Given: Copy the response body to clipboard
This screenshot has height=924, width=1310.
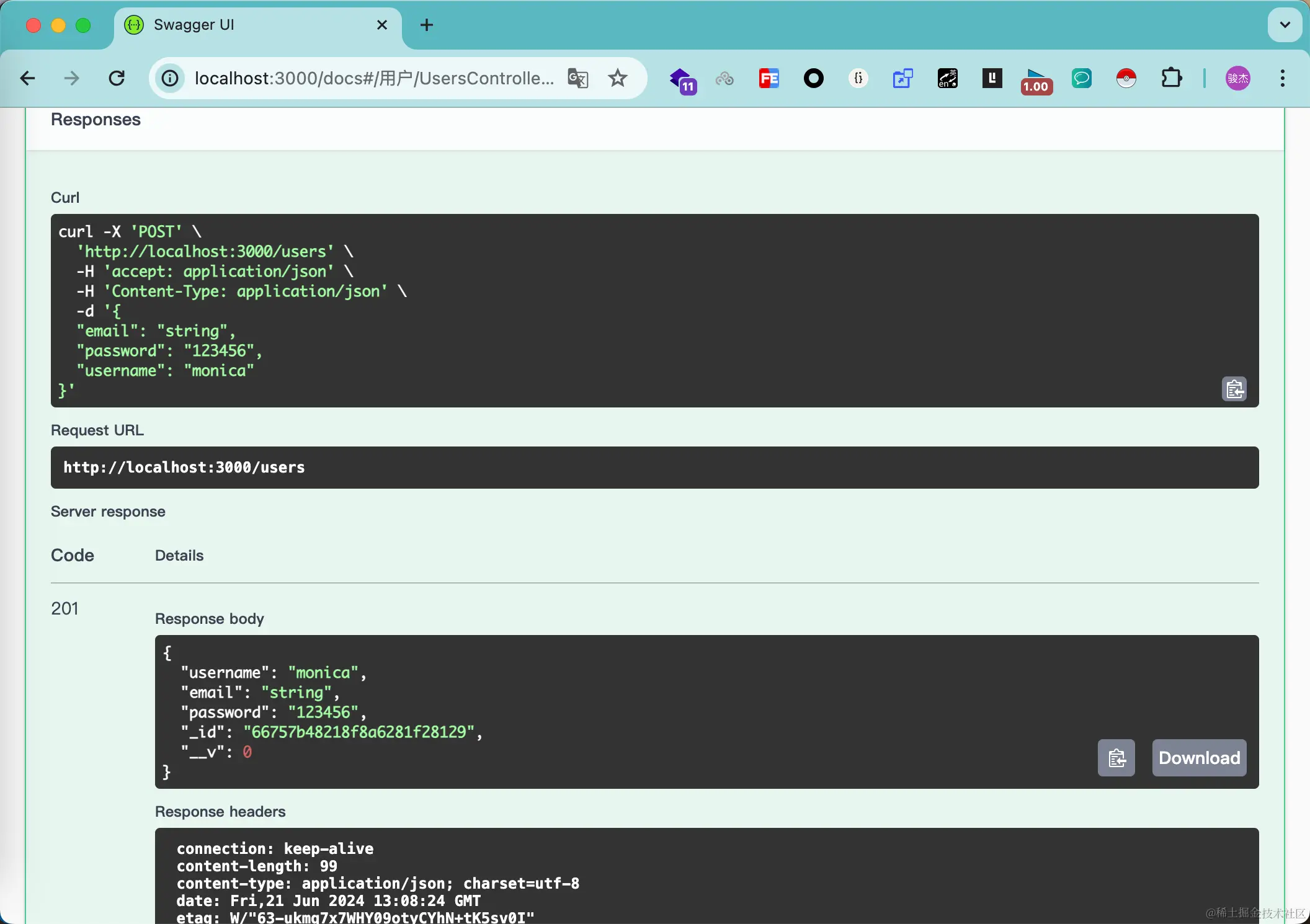Looking at the screenshot, I should pyautogui.click(x=1116, y=758).
